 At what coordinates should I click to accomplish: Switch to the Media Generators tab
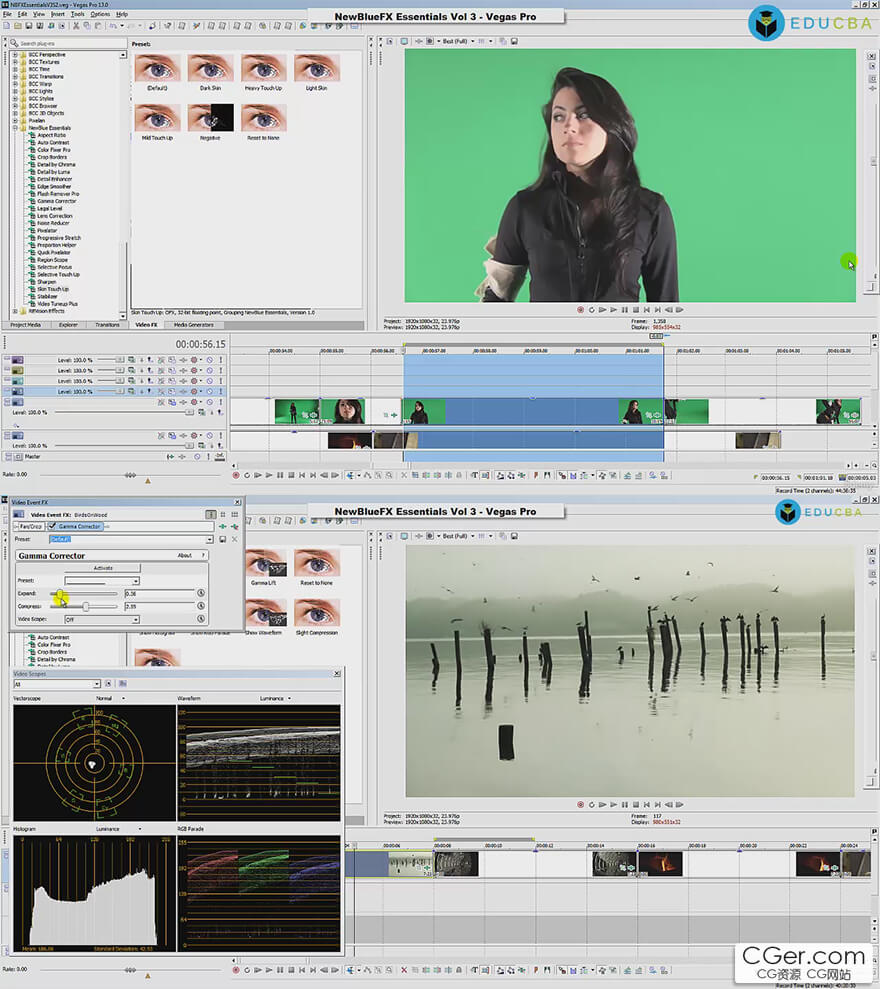194,325
